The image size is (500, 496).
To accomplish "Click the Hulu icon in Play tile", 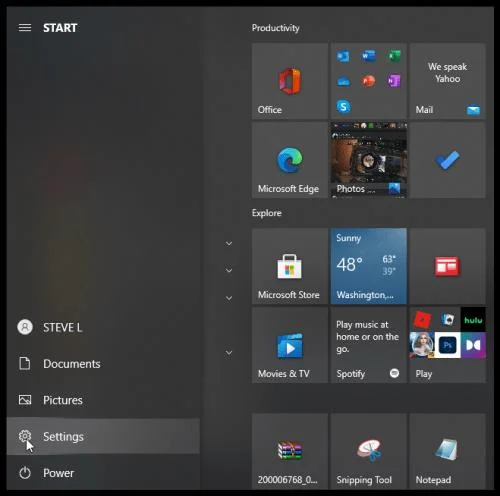I will pos(473,320).
